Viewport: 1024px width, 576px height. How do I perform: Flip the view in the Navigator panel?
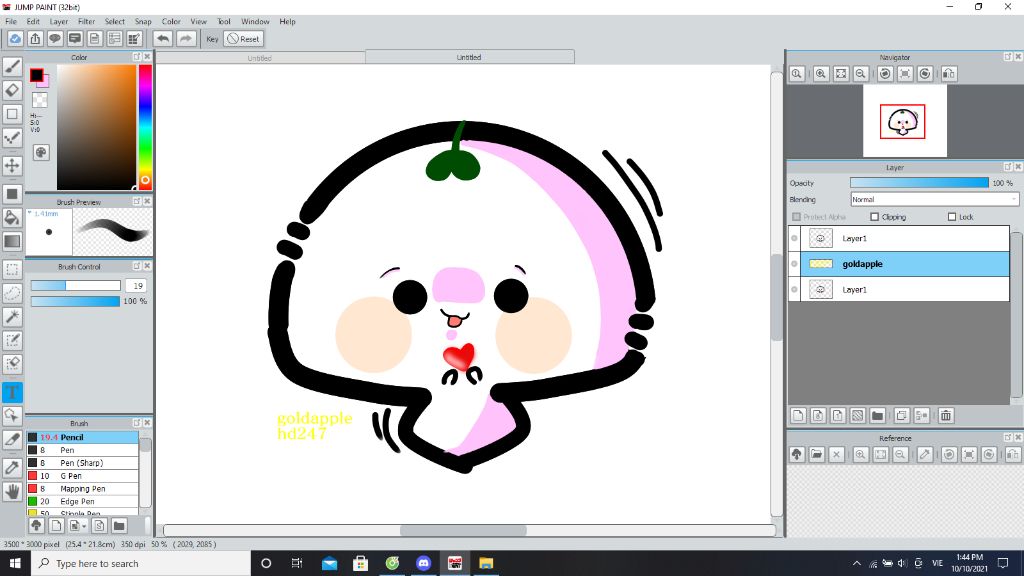pyautogui.click(x=949, y=74)
